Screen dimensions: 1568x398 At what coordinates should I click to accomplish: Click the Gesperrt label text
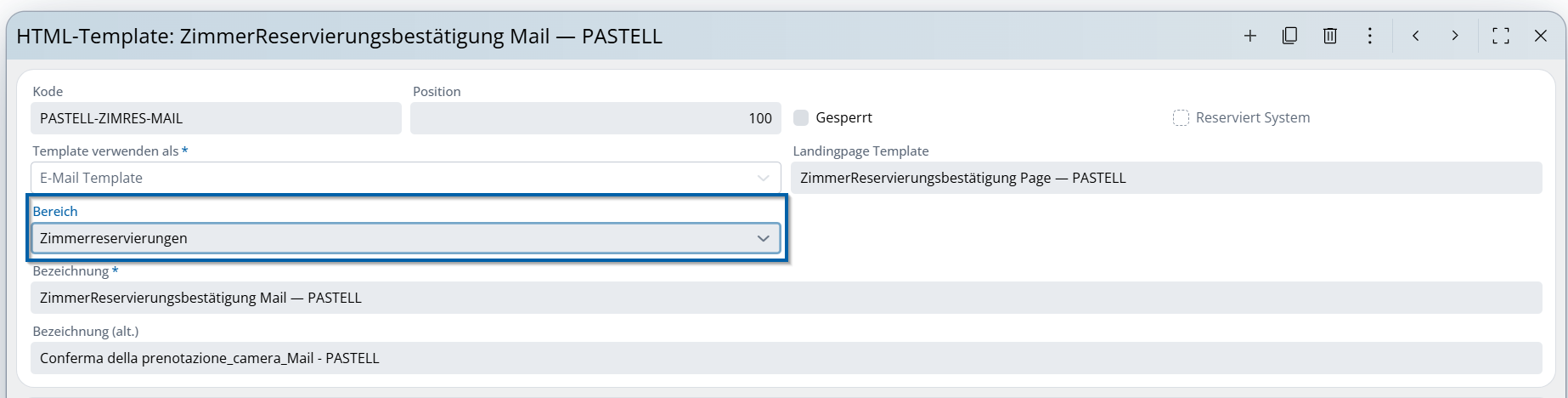point(843,117)
